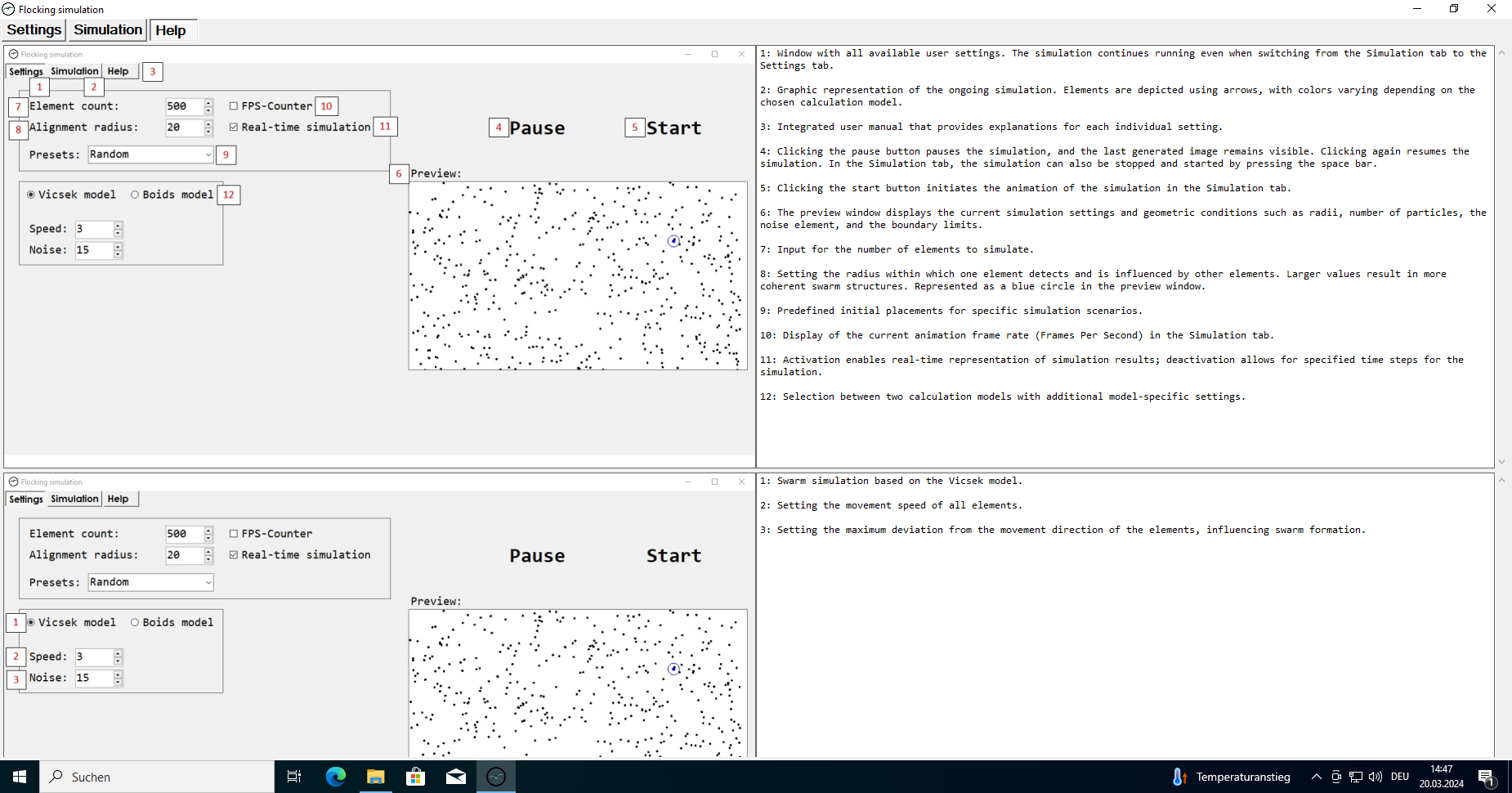This screenshot has width=1512, height=793.
Task: Click down arrow of upper help text scrollbar
Action: click(x=1501, y=462)
